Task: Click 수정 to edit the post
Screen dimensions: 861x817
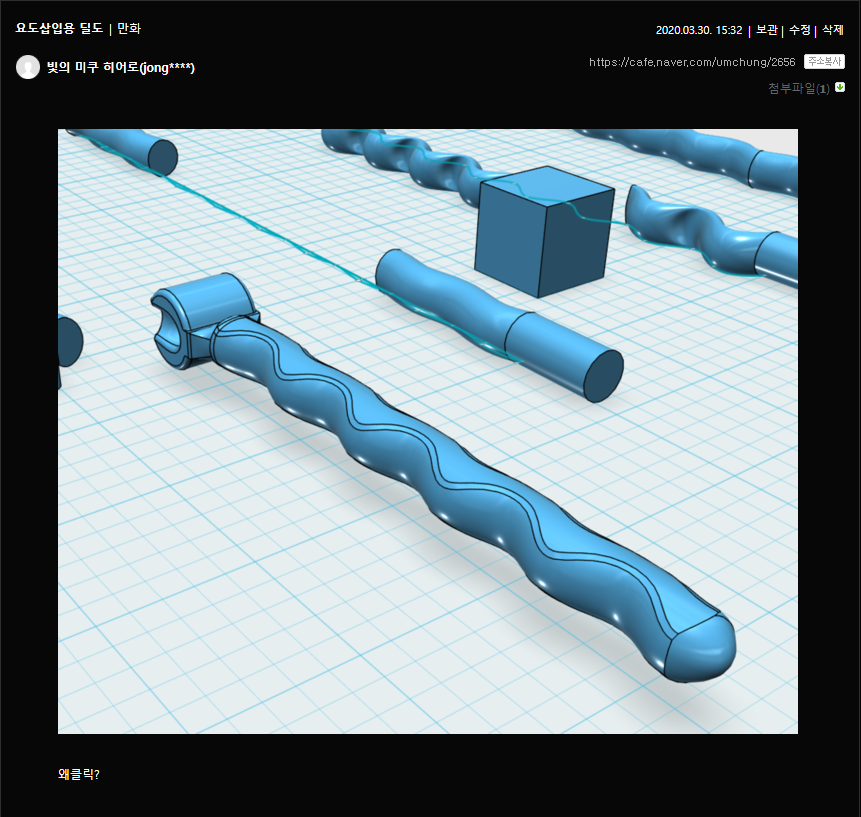Action: tap(800, 30)
